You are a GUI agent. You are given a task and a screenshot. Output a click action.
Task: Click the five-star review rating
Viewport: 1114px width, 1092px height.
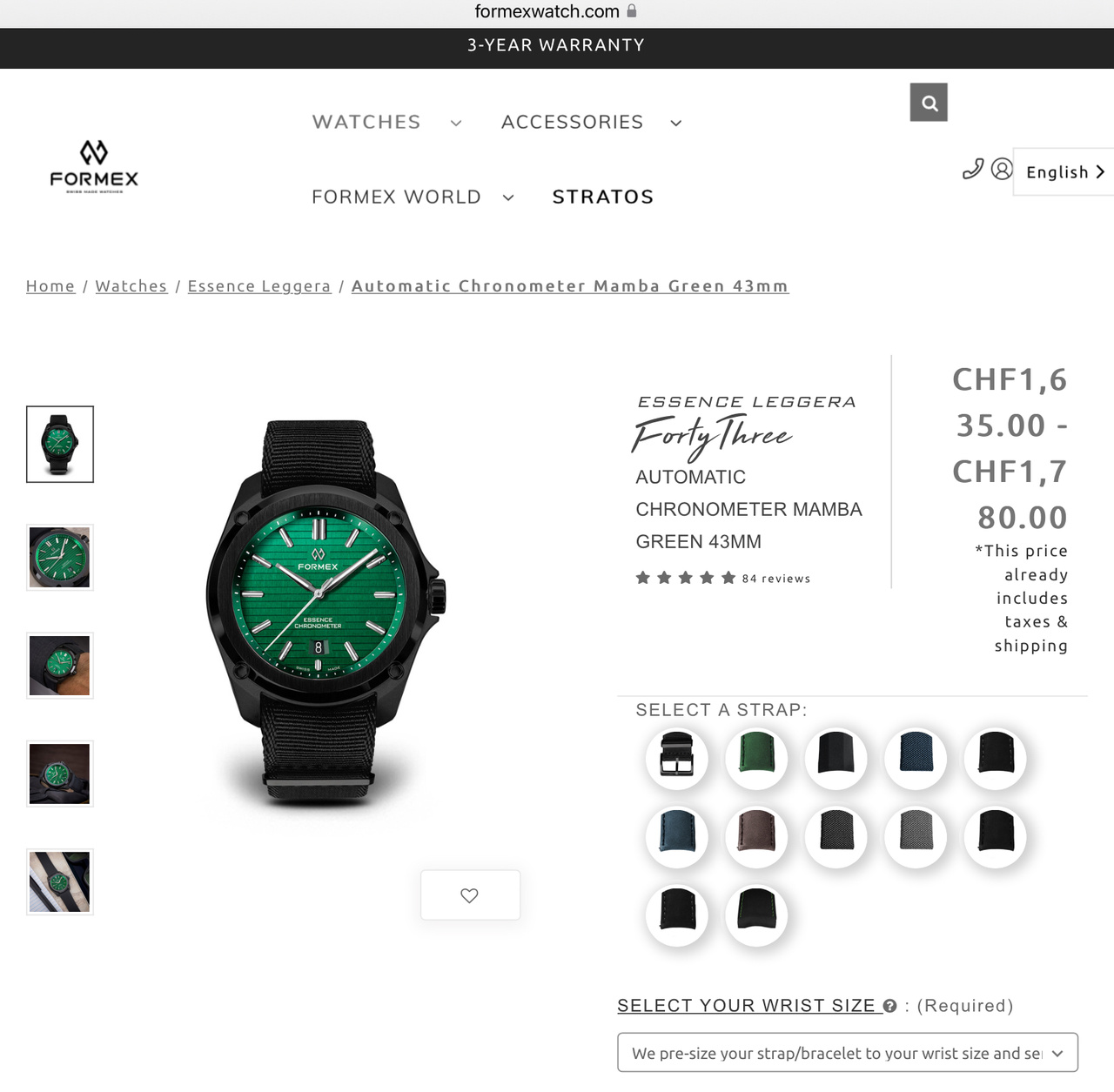tap(686, 578)
